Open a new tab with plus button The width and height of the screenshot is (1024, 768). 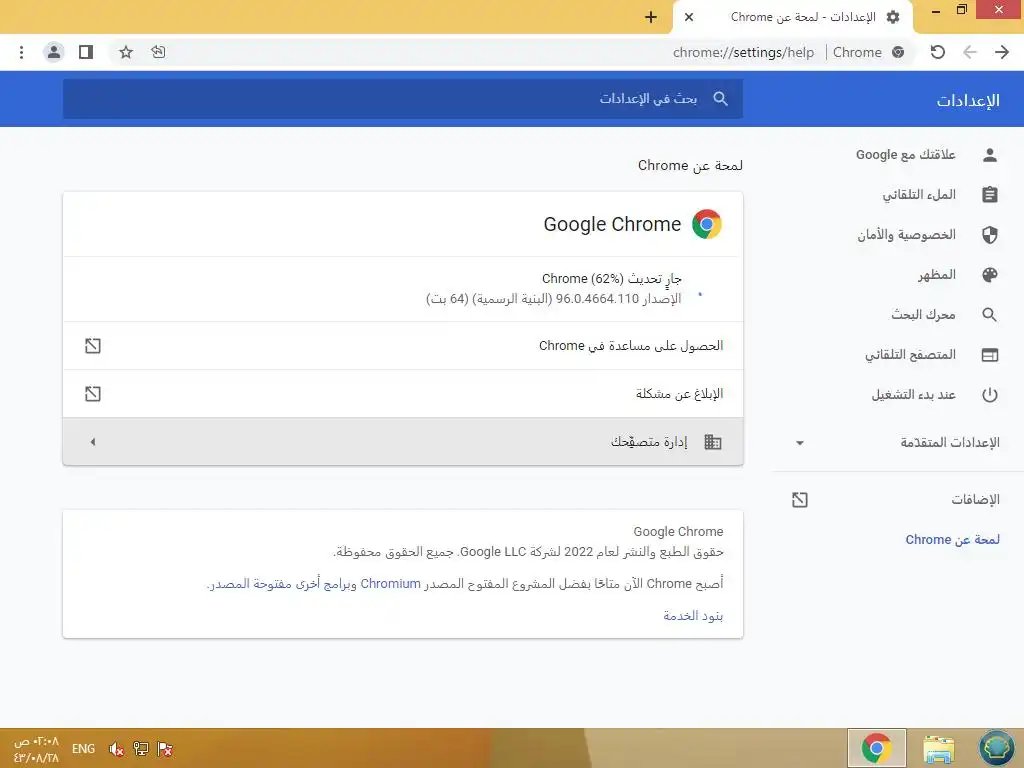coord(650,17)
